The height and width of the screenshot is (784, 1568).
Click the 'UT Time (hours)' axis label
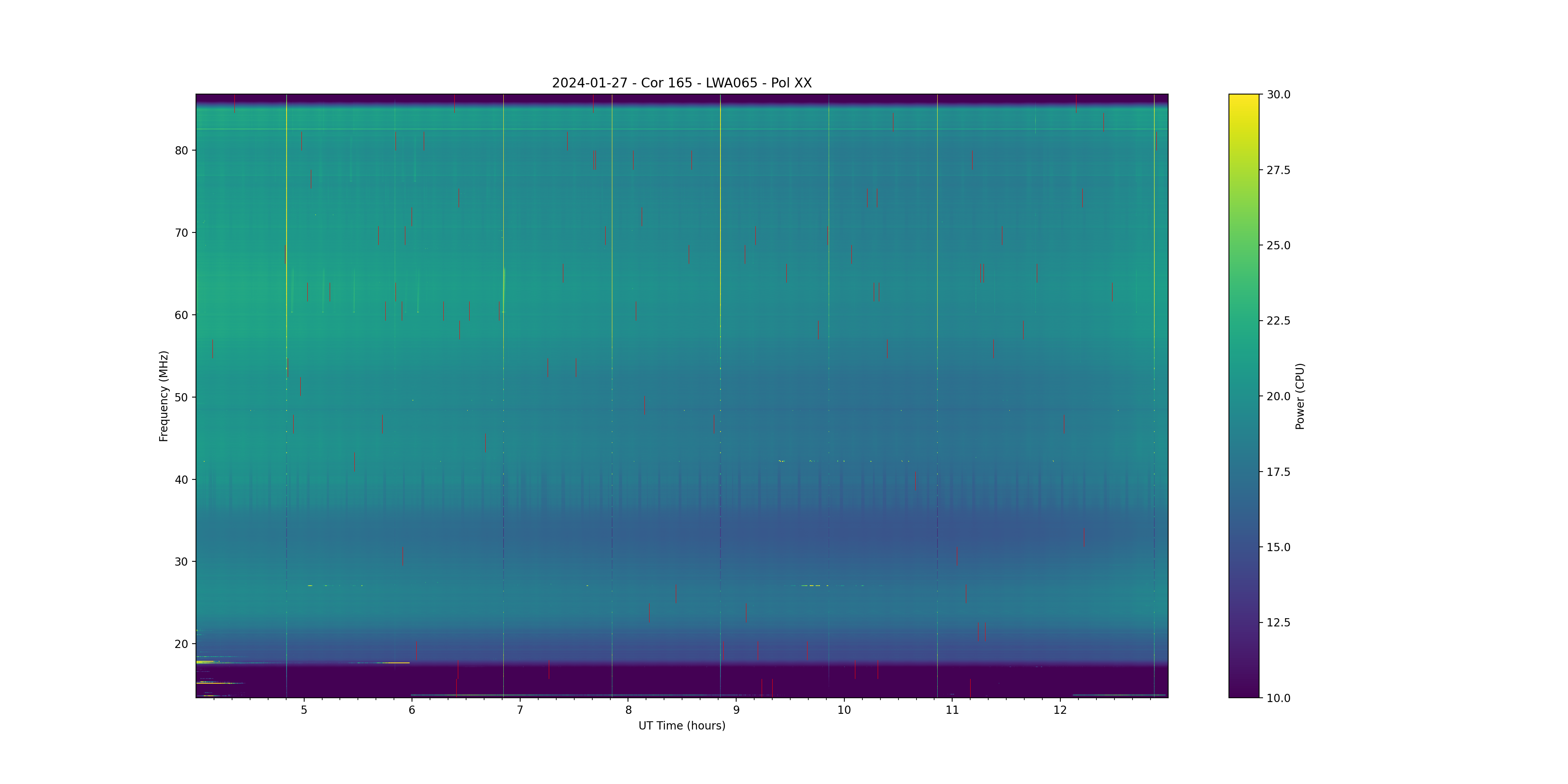click(681, 726)
